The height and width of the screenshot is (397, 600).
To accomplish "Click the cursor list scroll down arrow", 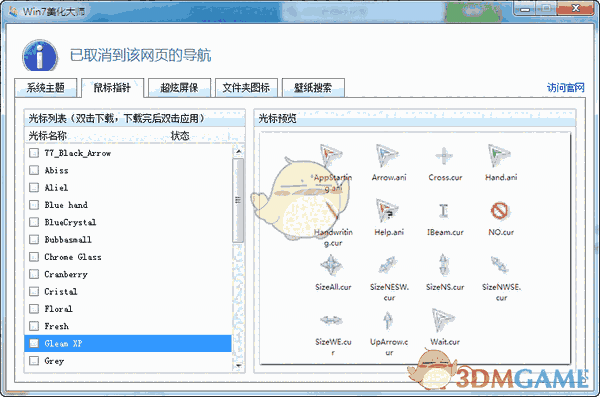I will click(238, 366).
